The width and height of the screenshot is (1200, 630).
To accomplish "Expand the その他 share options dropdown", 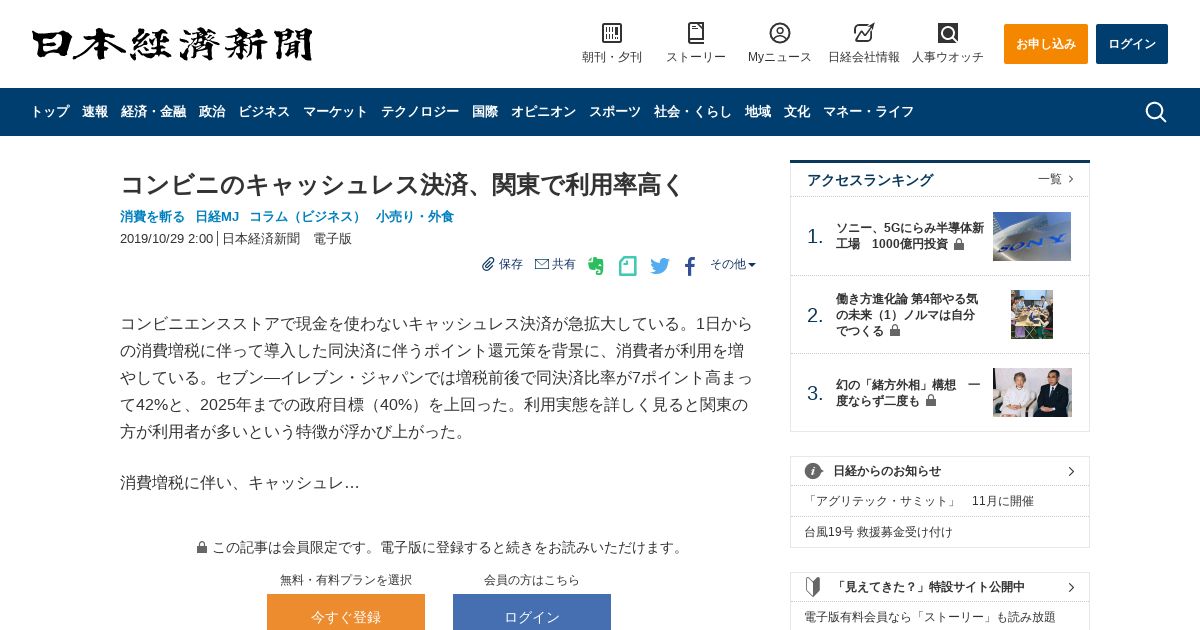I will point(733,264).
